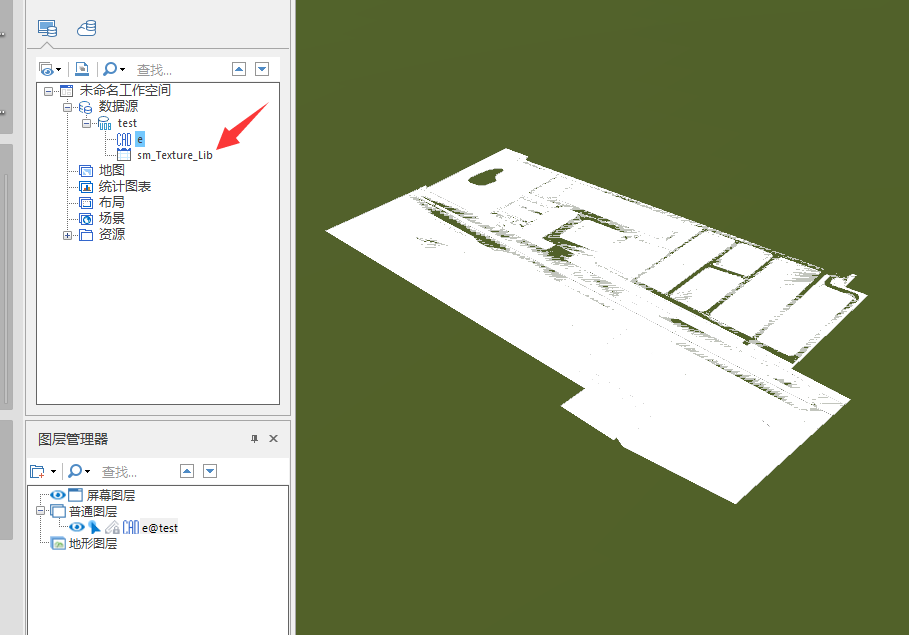Jump to next workspace search result
909x635 pixels.
click(x=262, y=69)
